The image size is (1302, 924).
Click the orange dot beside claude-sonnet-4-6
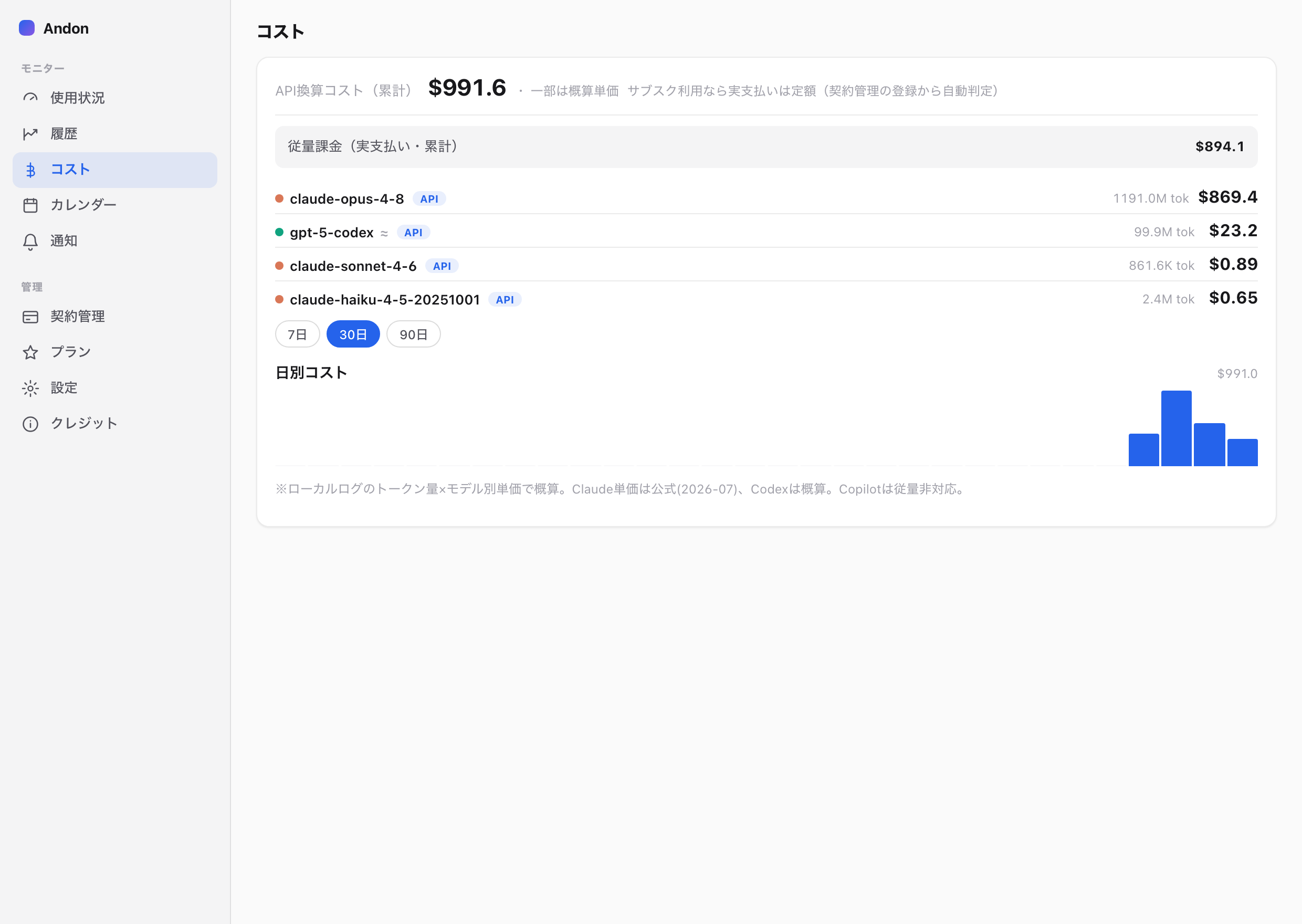tap(279, 265)
